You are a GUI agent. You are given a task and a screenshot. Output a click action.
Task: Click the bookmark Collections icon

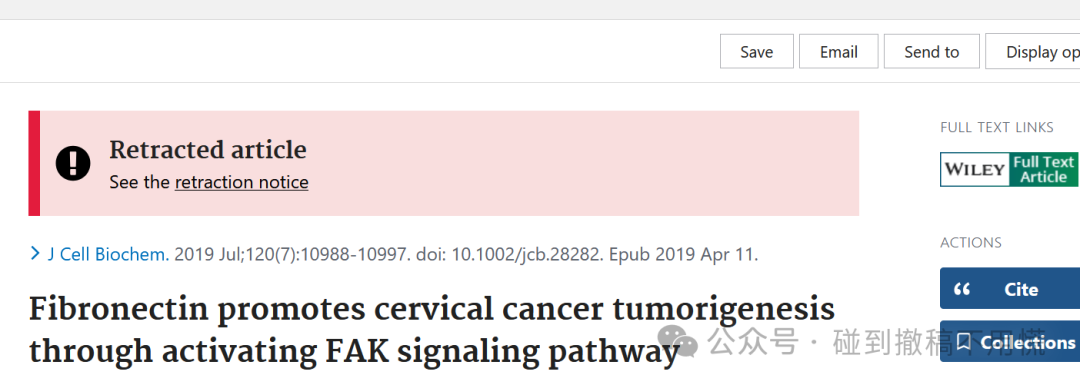click(963, 342)
